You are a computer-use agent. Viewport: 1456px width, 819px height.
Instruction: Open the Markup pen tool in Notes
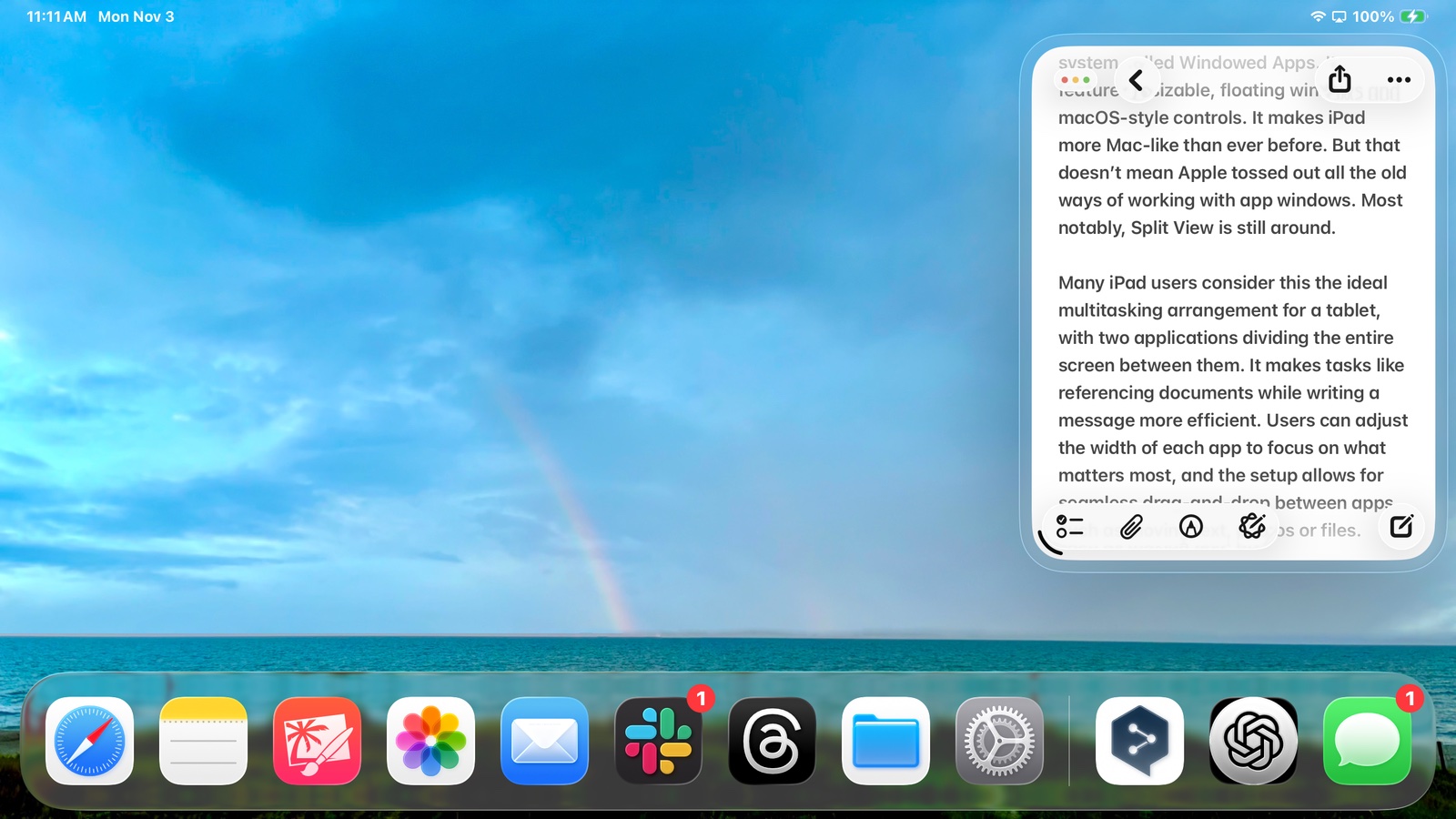pos(1191,526)
